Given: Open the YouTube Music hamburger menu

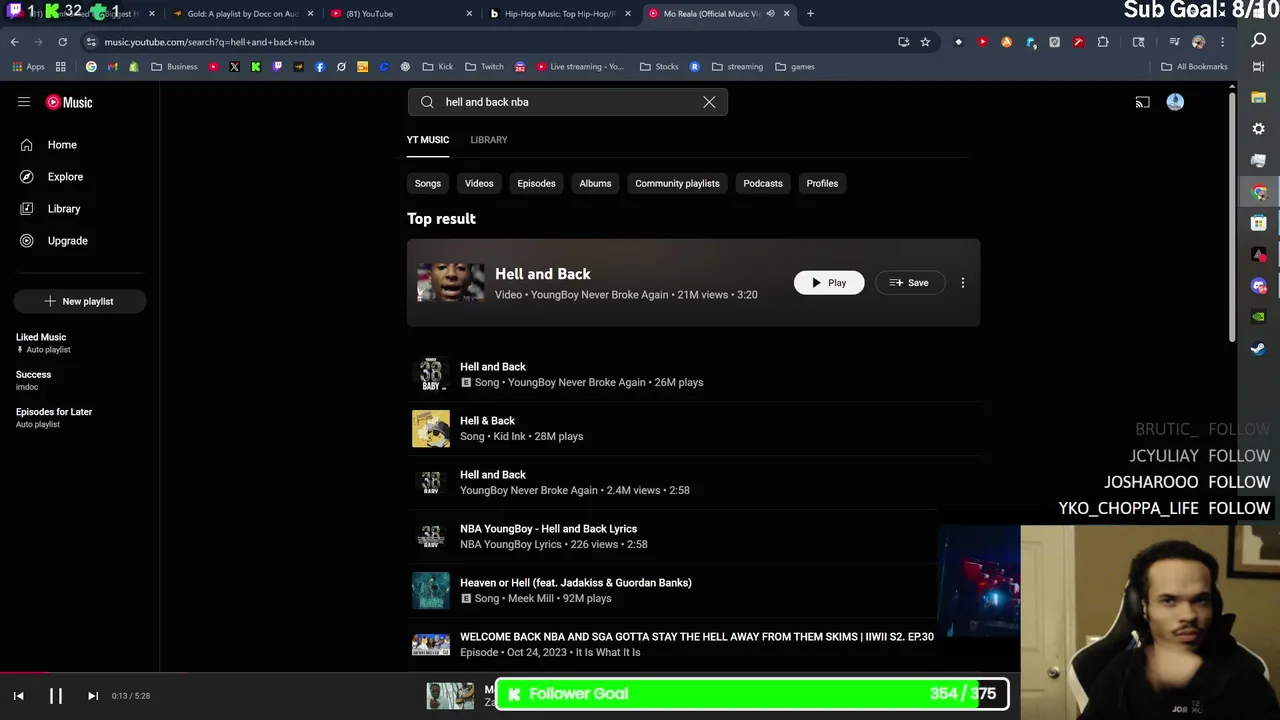Looking at the screenshot, I should pyautogui.click(x=24, y=102).
